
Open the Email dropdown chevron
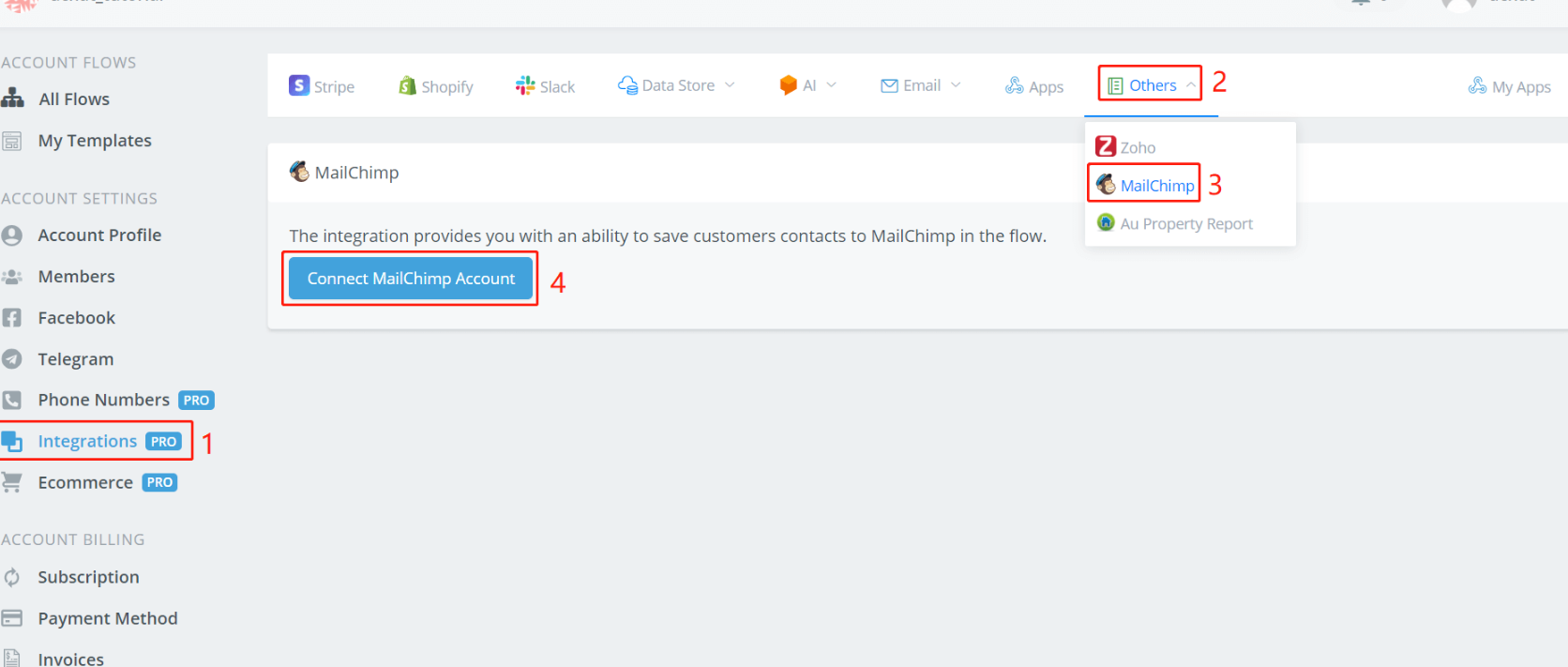click(956, 85)
